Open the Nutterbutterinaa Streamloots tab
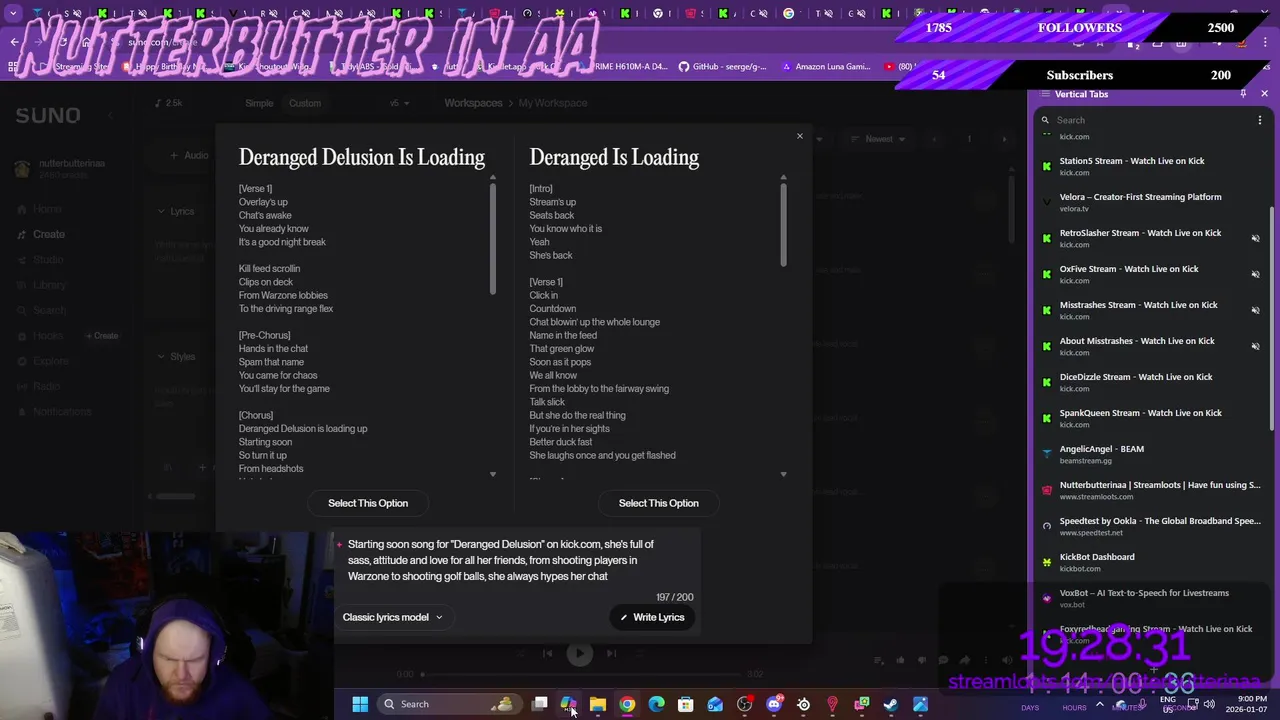This screenshot has width=1280, height=720. [1150, 490]
